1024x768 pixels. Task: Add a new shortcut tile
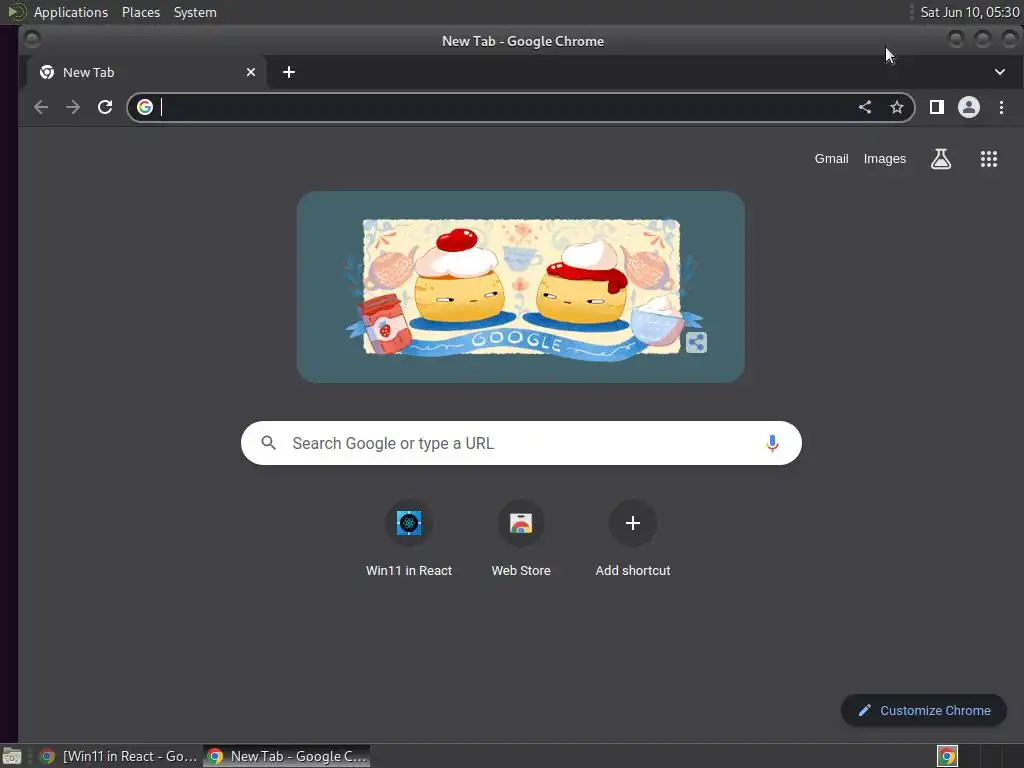tap(632, 539)
